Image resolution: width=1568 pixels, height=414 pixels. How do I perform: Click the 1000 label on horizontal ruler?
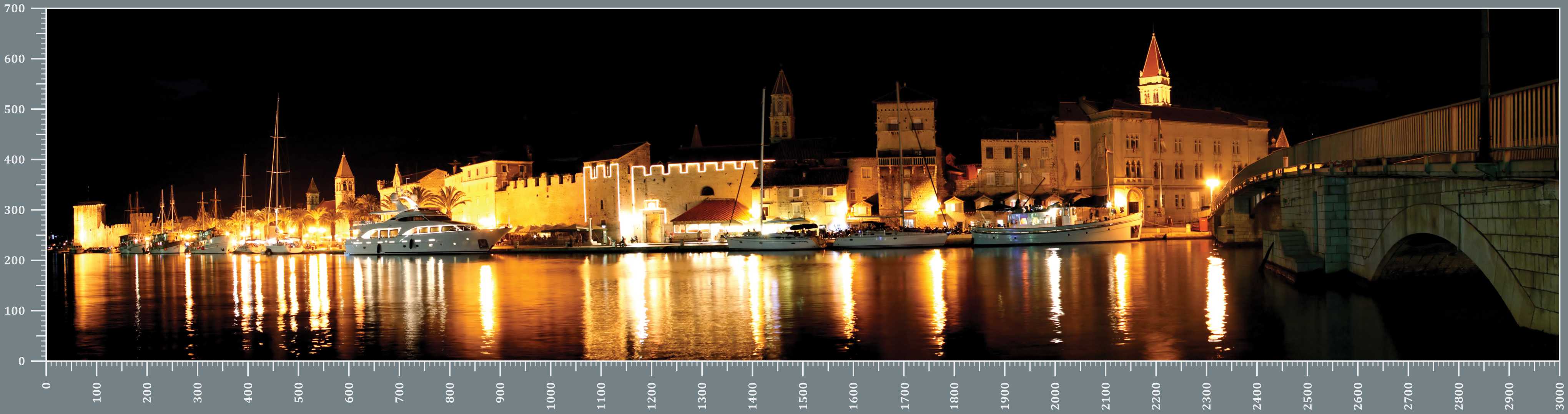pyautogui.click(x=551, y=396)
